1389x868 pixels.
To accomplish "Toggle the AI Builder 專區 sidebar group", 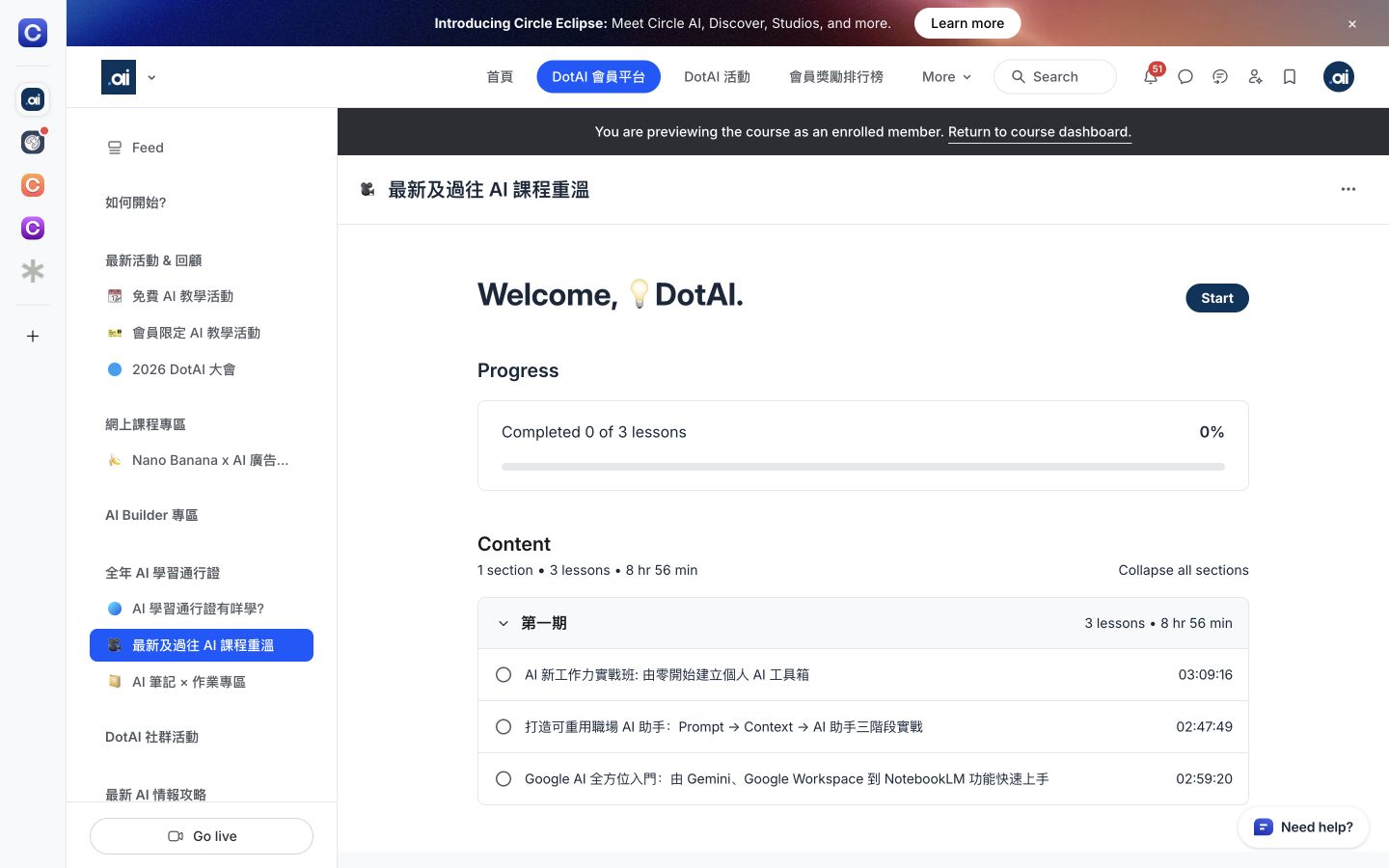I will click(151, 515).
